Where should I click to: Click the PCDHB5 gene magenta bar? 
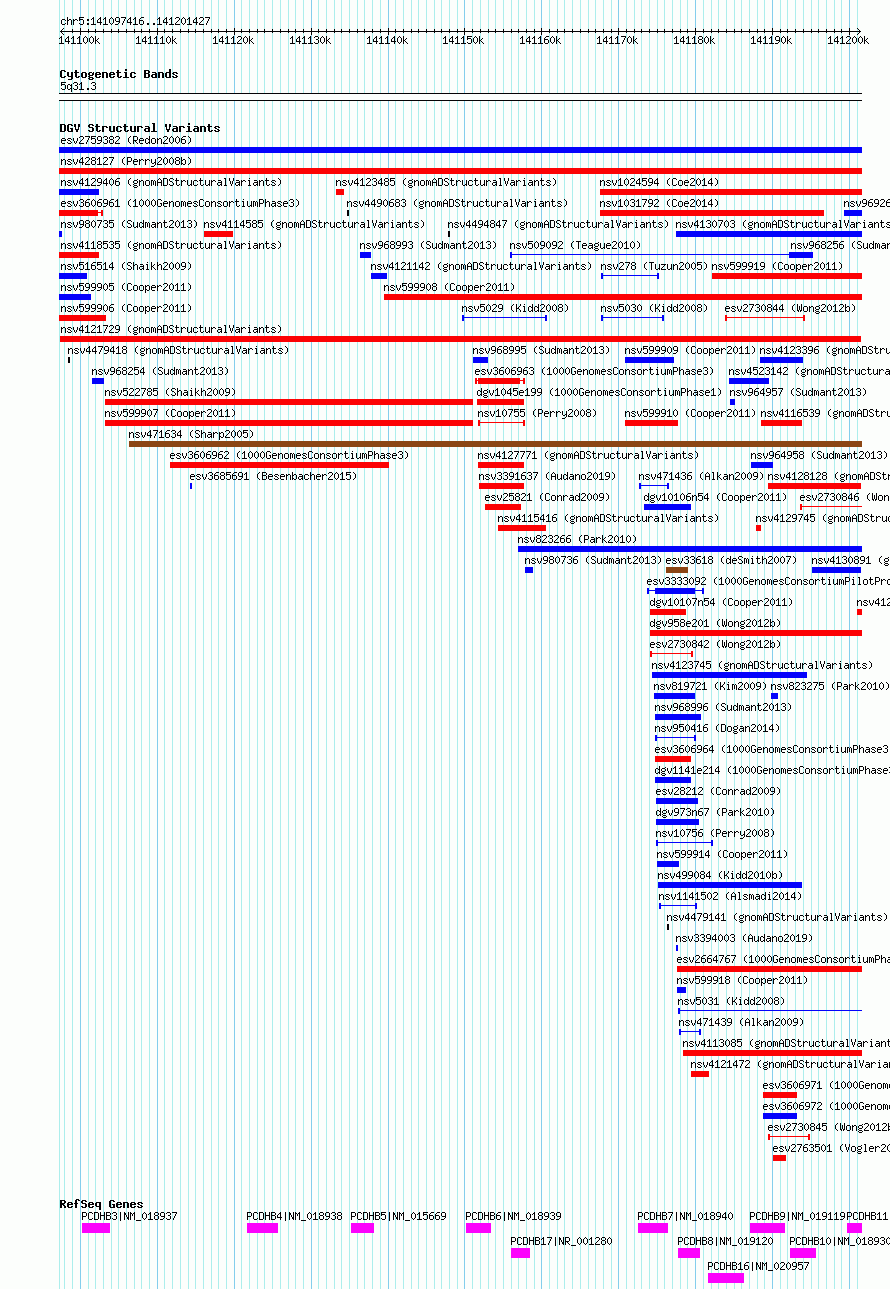pyautogui.click(x=362, y=1228)
